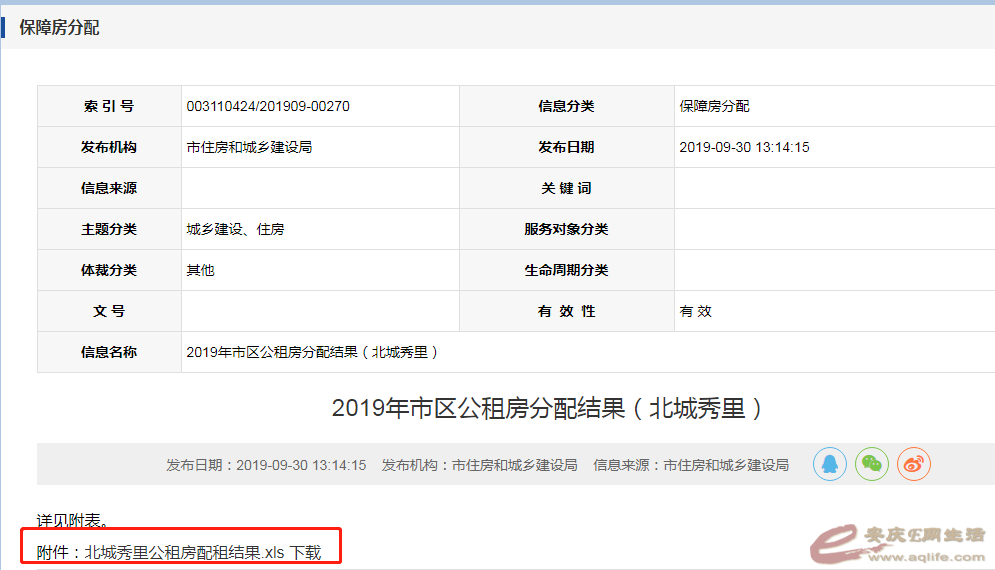Click the Weibo share icon
995x570 pixels.
point(913,464)
